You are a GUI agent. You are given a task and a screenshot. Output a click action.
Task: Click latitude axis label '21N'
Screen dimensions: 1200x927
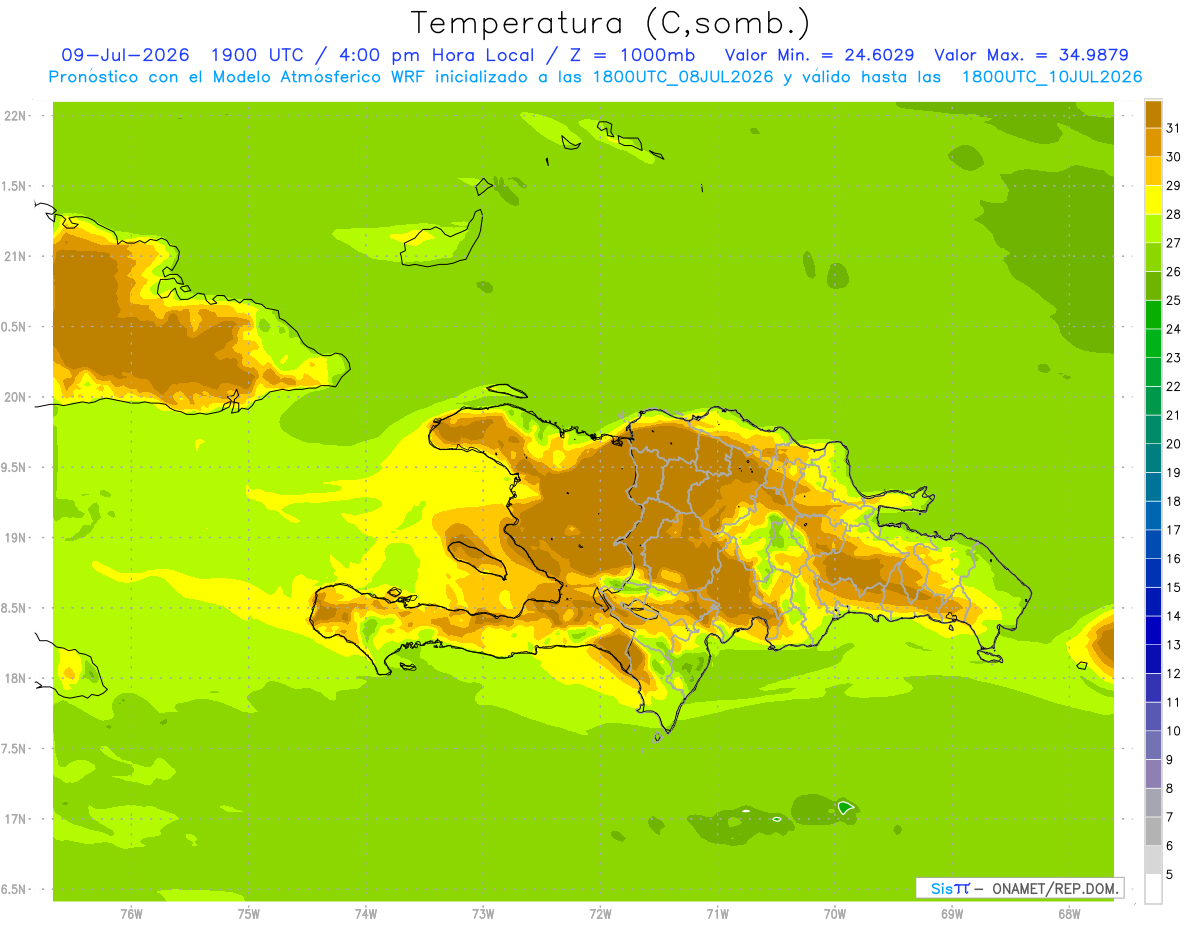pos(14,257)
